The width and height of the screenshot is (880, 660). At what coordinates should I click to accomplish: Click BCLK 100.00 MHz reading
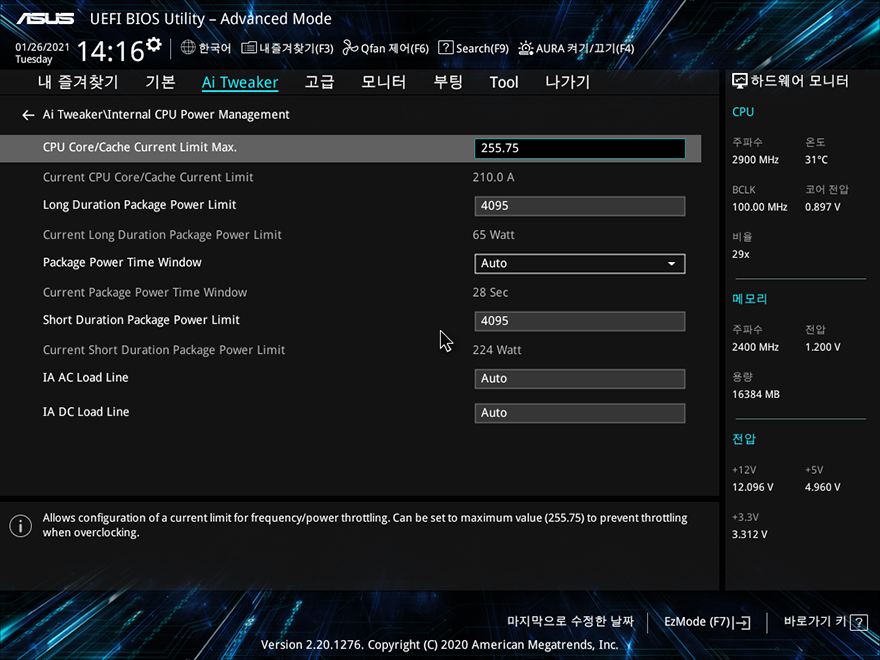(x=759, y=207)
